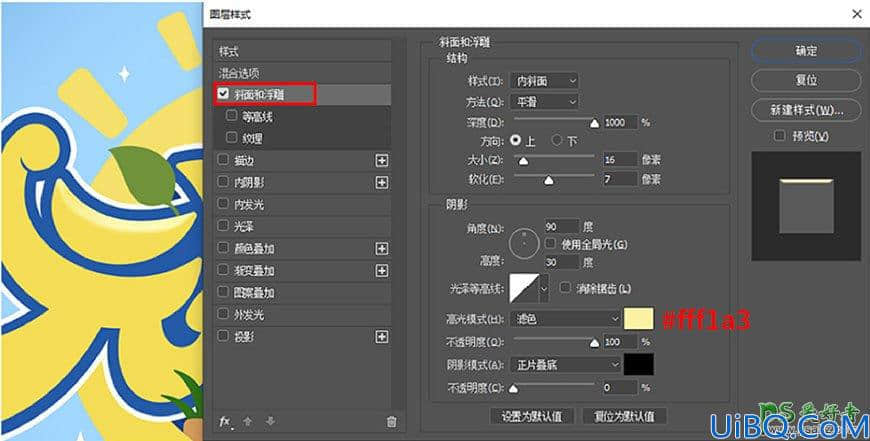Click the 大小 slider handle
The image size is (870, 441).
tap(523, 161)
